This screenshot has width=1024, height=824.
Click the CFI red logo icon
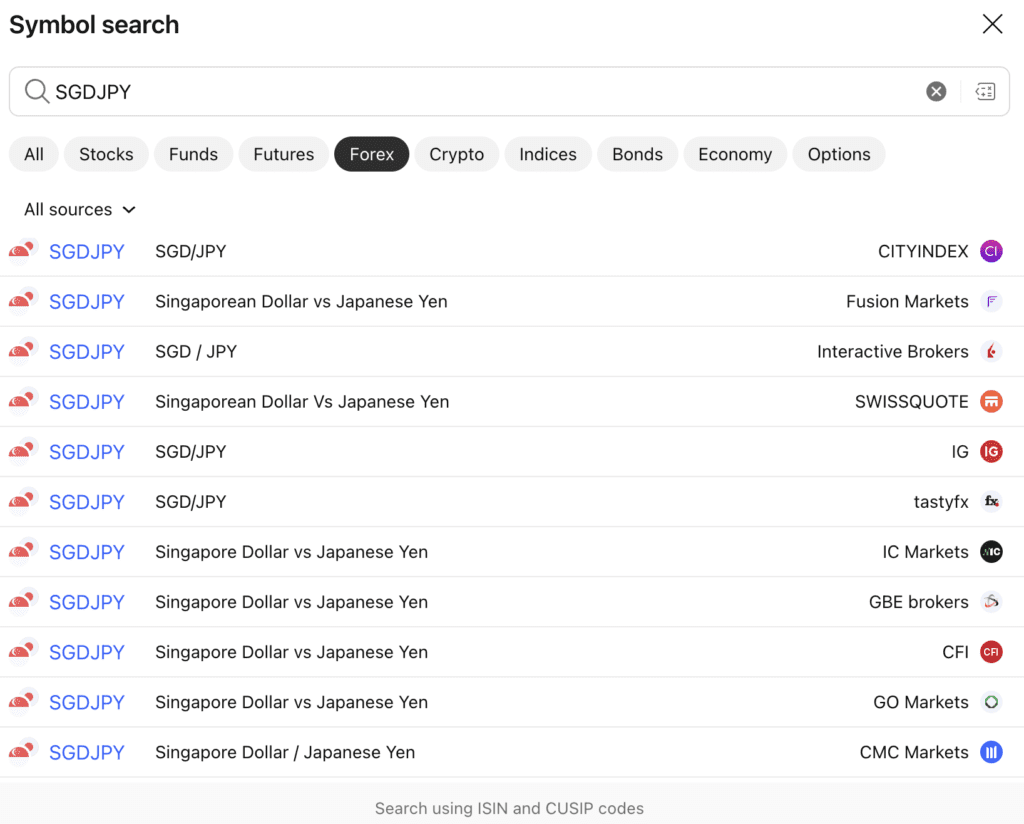(x=991, y=652)
